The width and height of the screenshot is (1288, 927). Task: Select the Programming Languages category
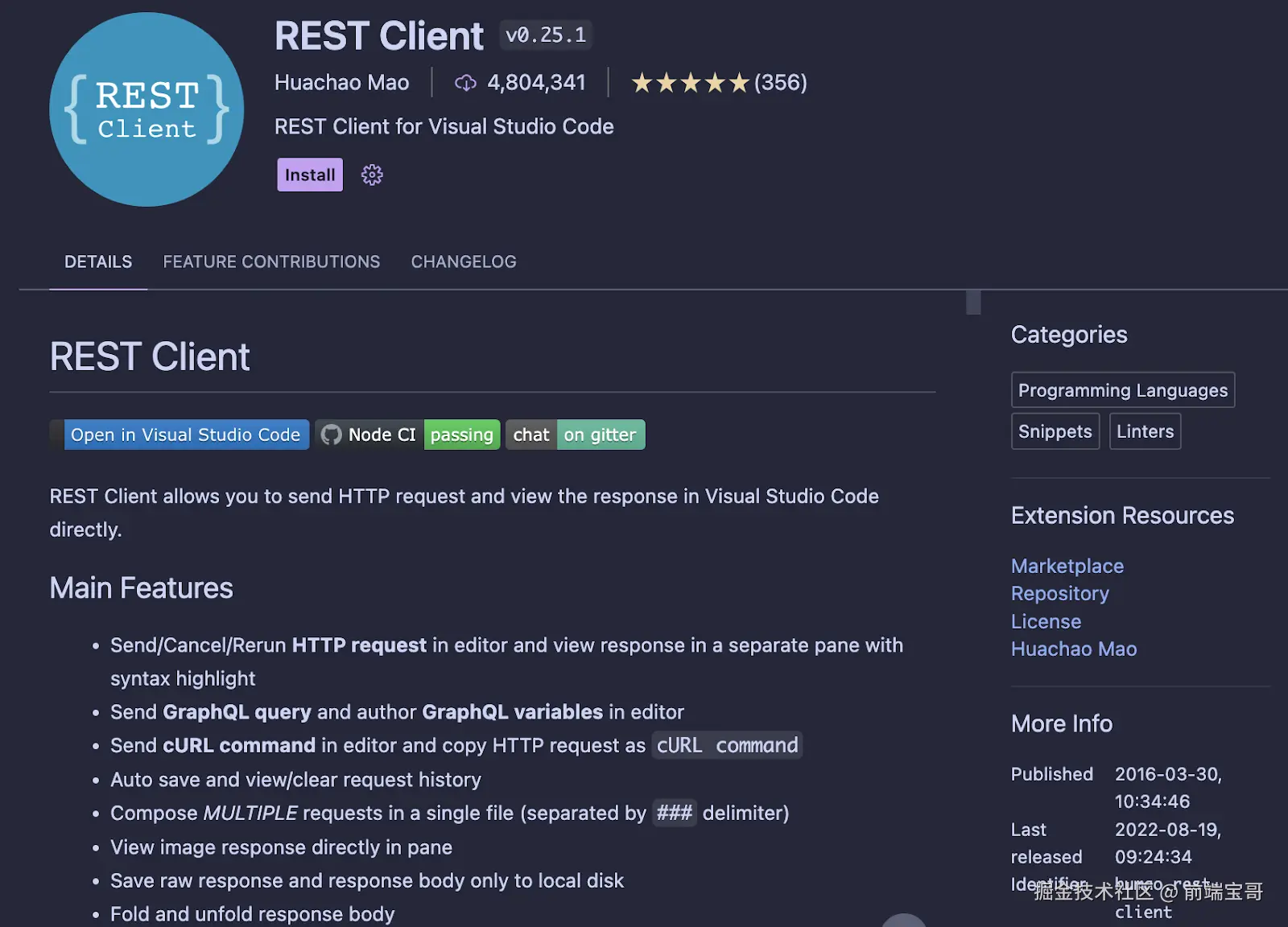pyautogui.click(x=1122, y=390)
